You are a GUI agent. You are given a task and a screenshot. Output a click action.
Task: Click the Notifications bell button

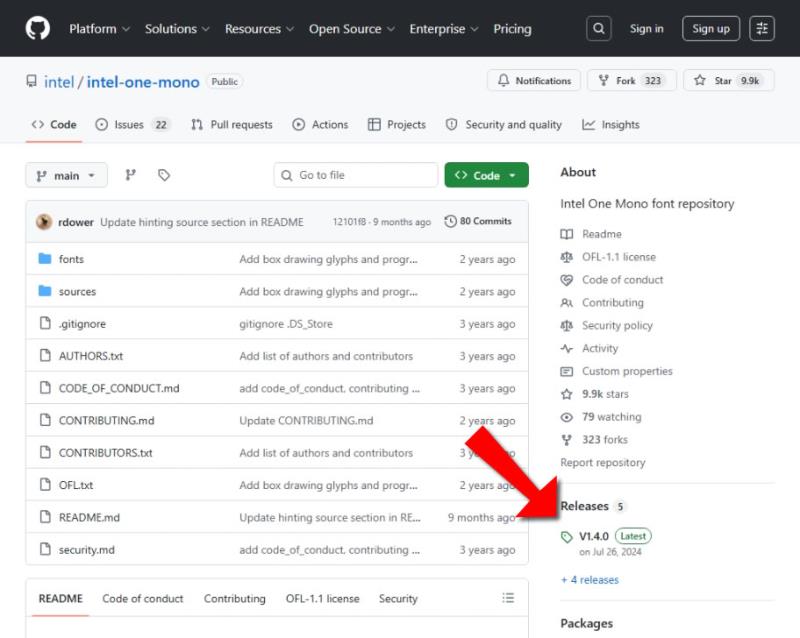(534, 81)
